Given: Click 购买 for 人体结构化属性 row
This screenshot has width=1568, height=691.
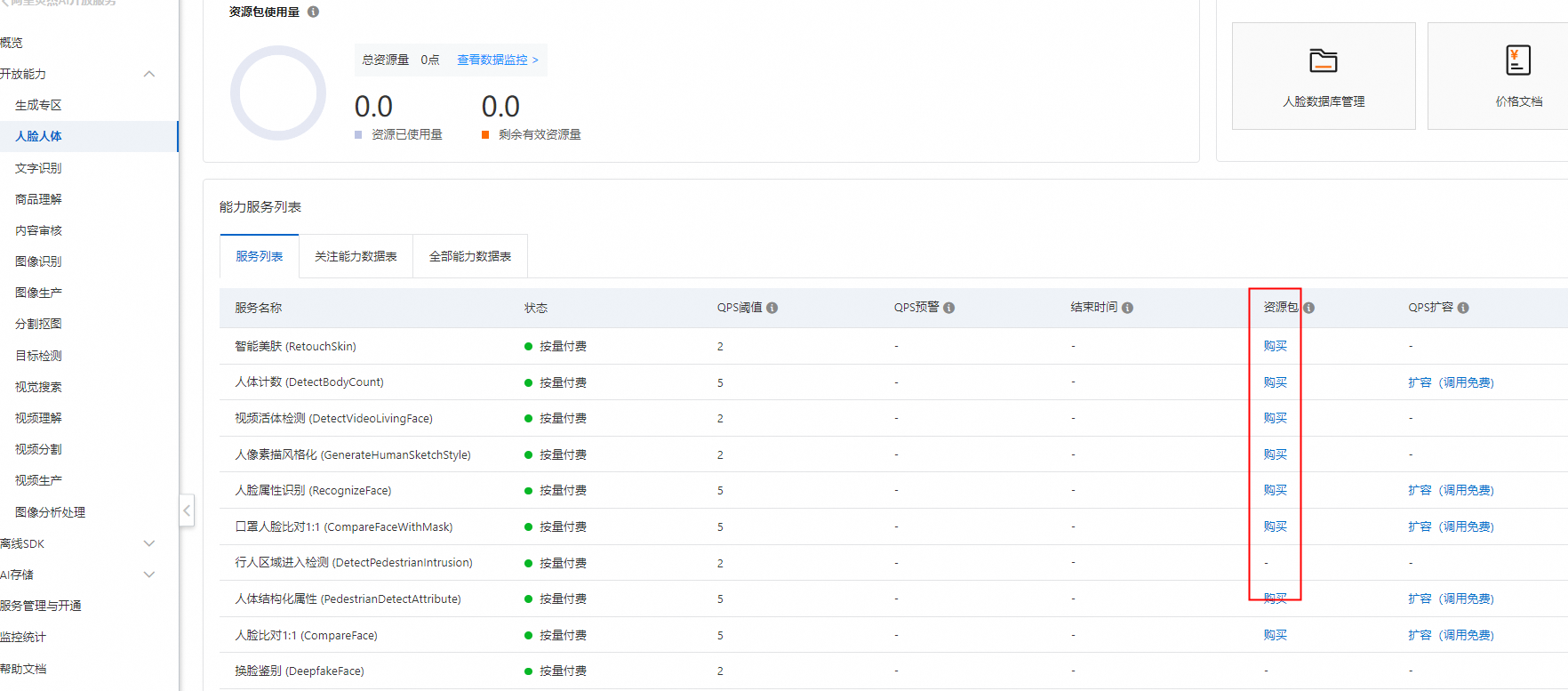Looking at the screenshot, I should click(1276, 599).
